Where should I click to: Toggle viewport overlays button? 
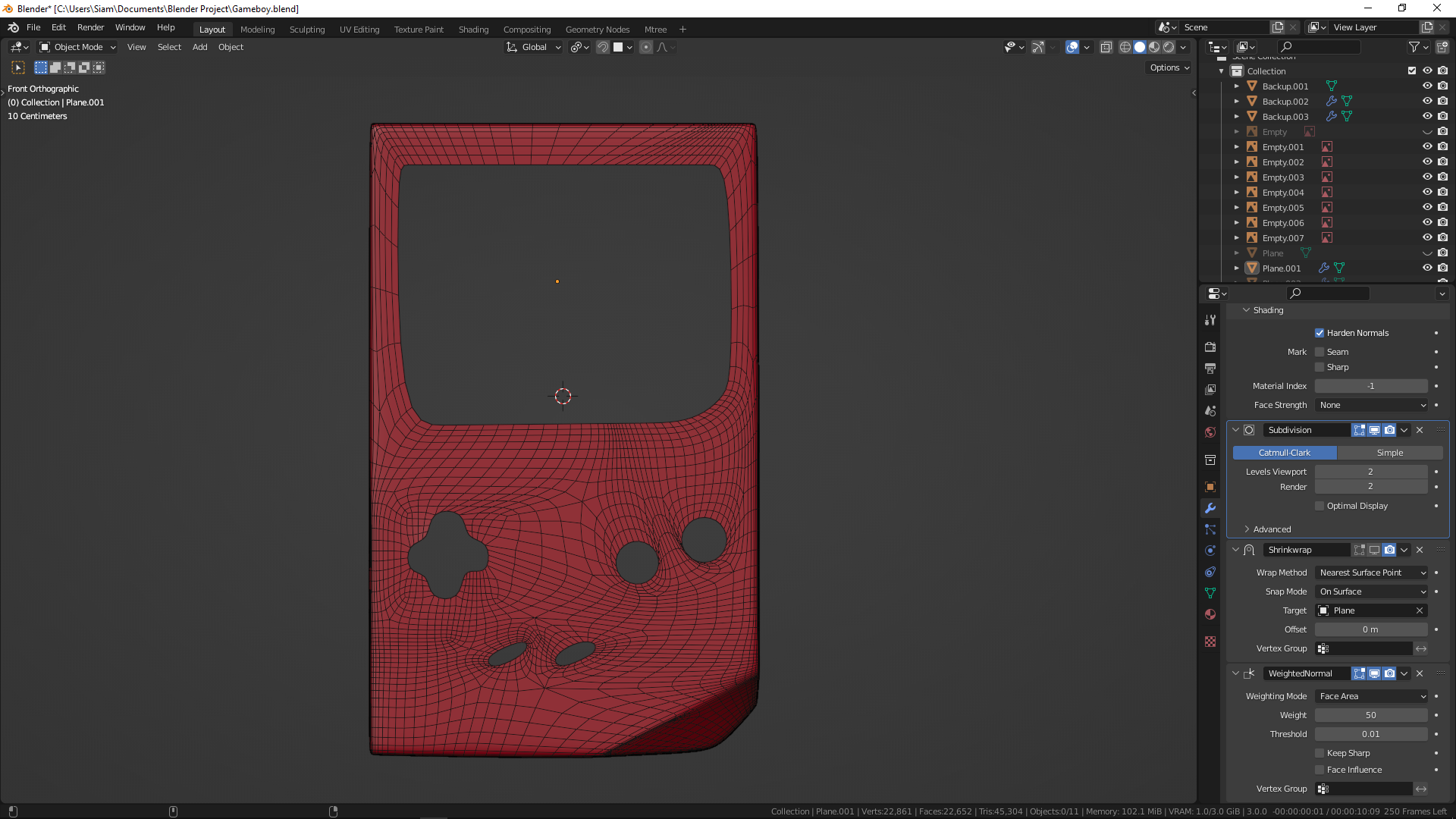1072,47
